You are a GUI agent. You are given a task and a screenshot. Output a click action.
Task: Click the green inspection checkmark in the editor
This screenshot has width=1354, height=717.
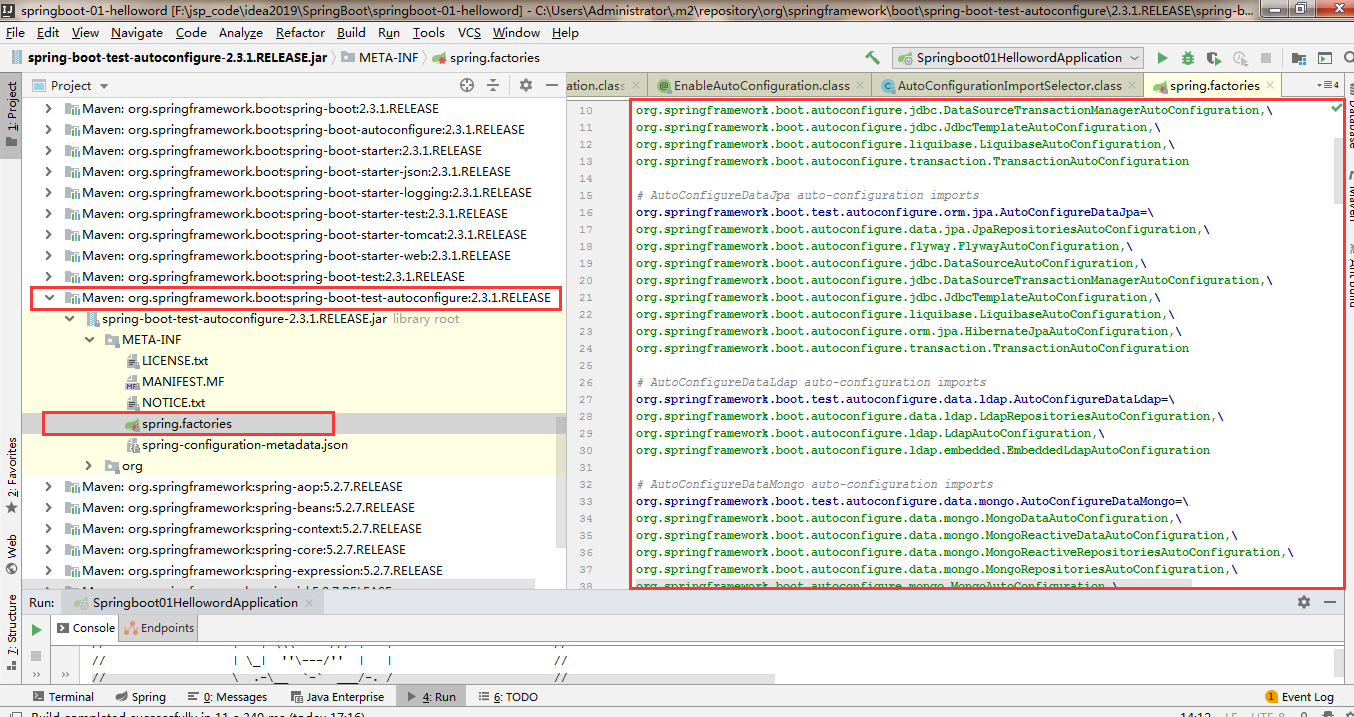[1337, 106]
